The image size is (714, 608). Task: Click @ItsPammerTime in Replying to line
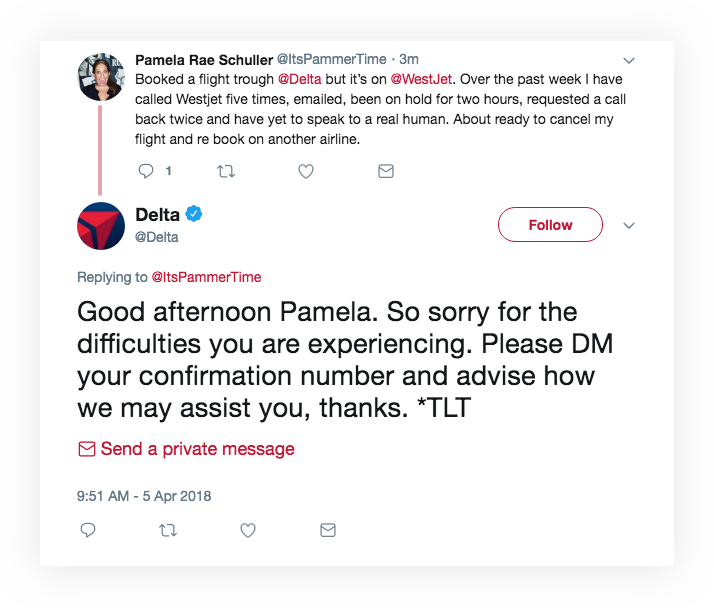click(206, 277)
